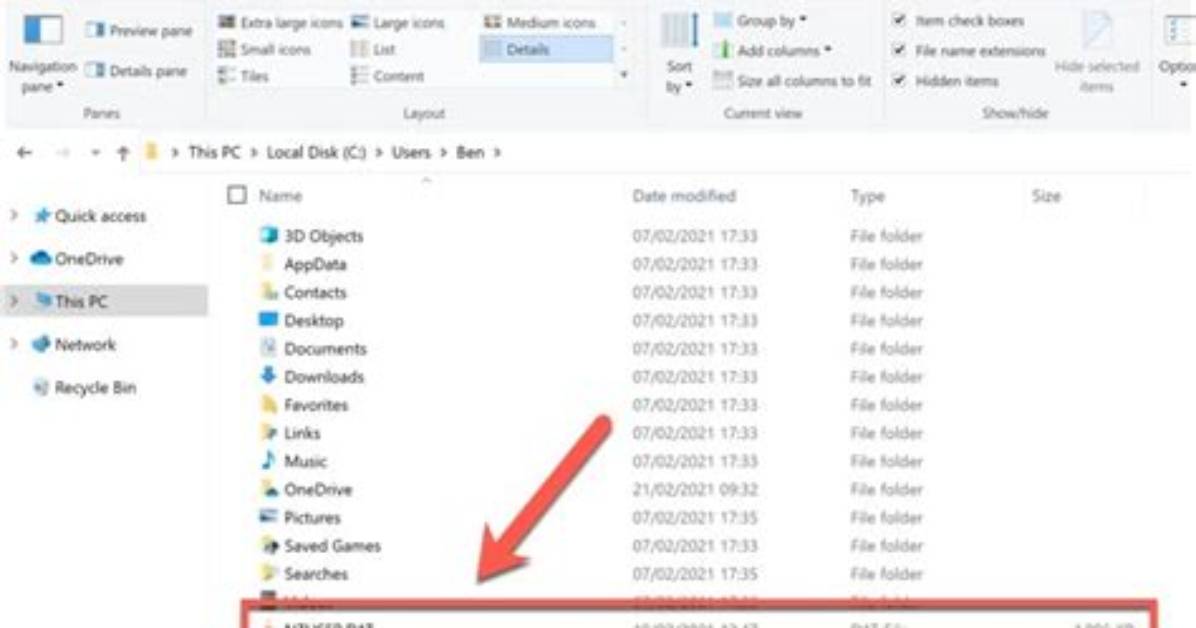Toggle the Details pane
This screenshot has width=1196, height=628.
(137, 71)
